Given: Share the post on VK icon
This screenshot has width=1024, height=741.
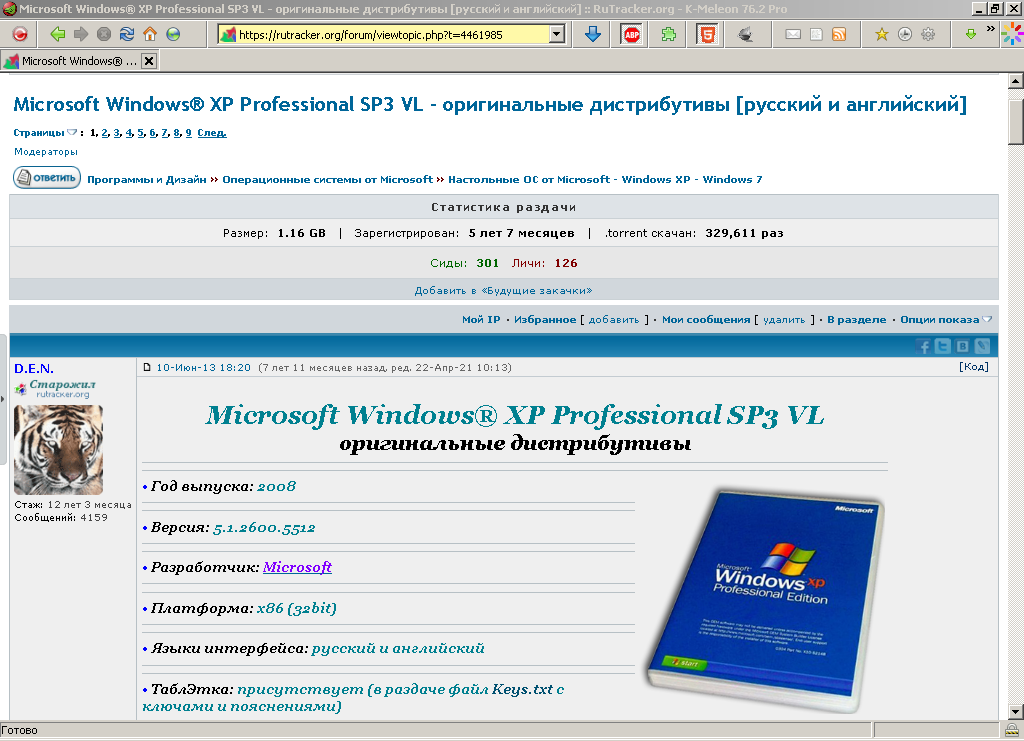Looking at the screenshot, I should (963, 346).
